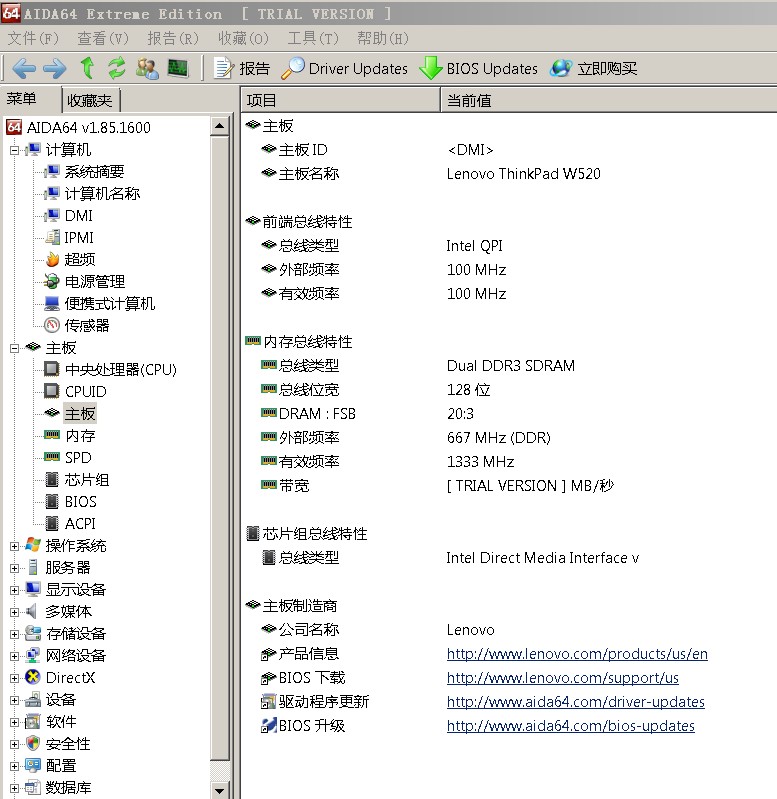Open the 工具(T) menu
The height and width of the screenshot is (799, 777).
(x=312, y=38)
